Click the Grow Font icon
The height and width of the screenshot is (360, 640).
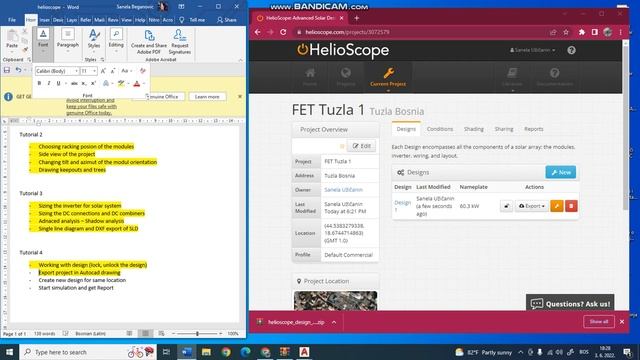[103, 71]
